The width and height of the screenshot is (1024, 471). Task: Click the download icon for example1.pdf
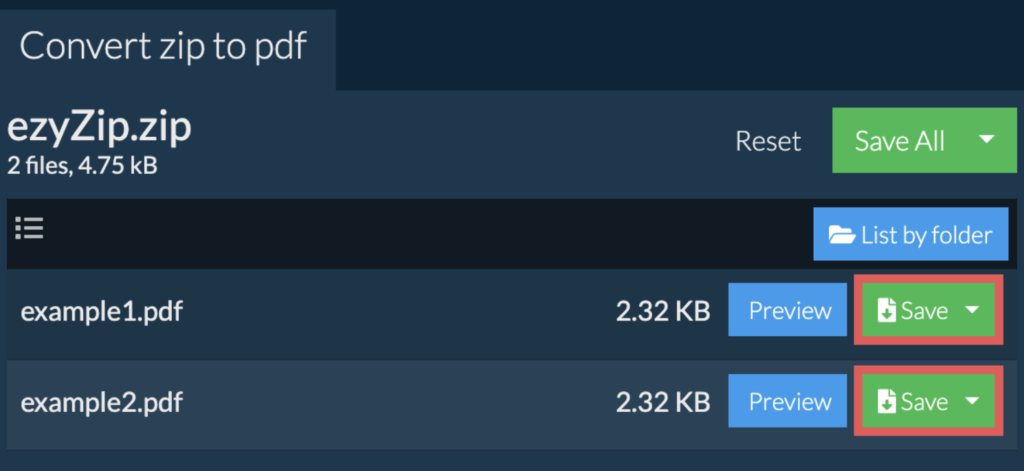[886, 311]
